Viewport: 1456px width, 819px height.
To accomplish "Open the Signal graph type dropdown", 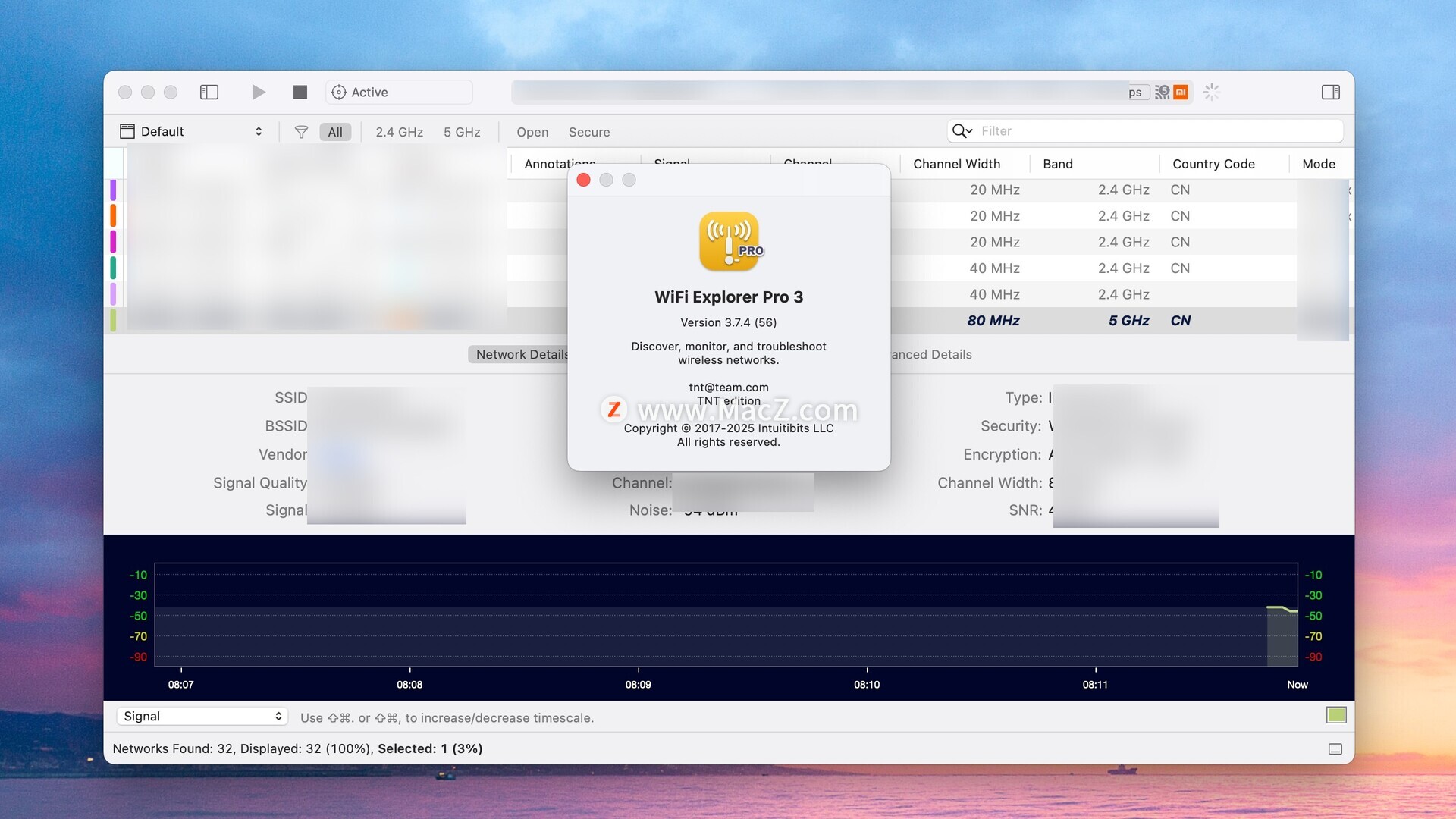I will [202, 716].
